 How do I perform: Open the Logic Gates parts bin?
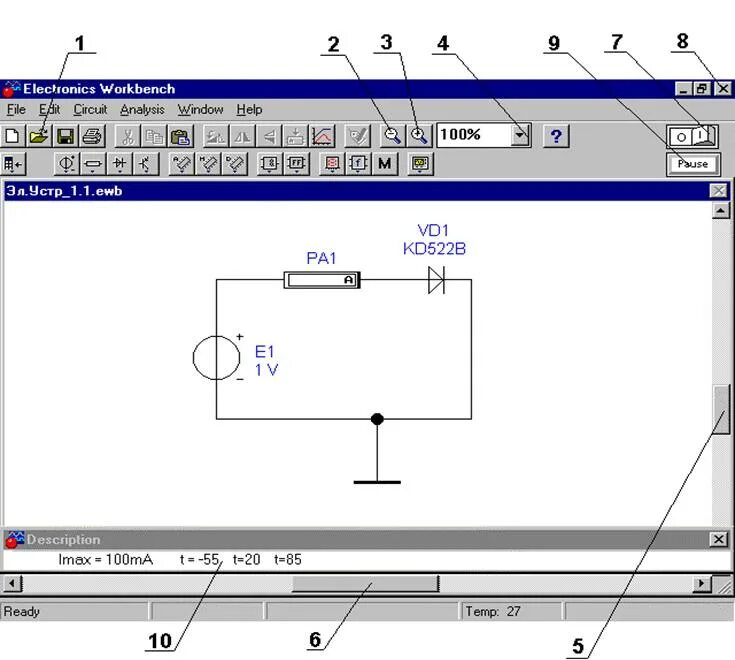pyautogui.click(x=270, y=164)
